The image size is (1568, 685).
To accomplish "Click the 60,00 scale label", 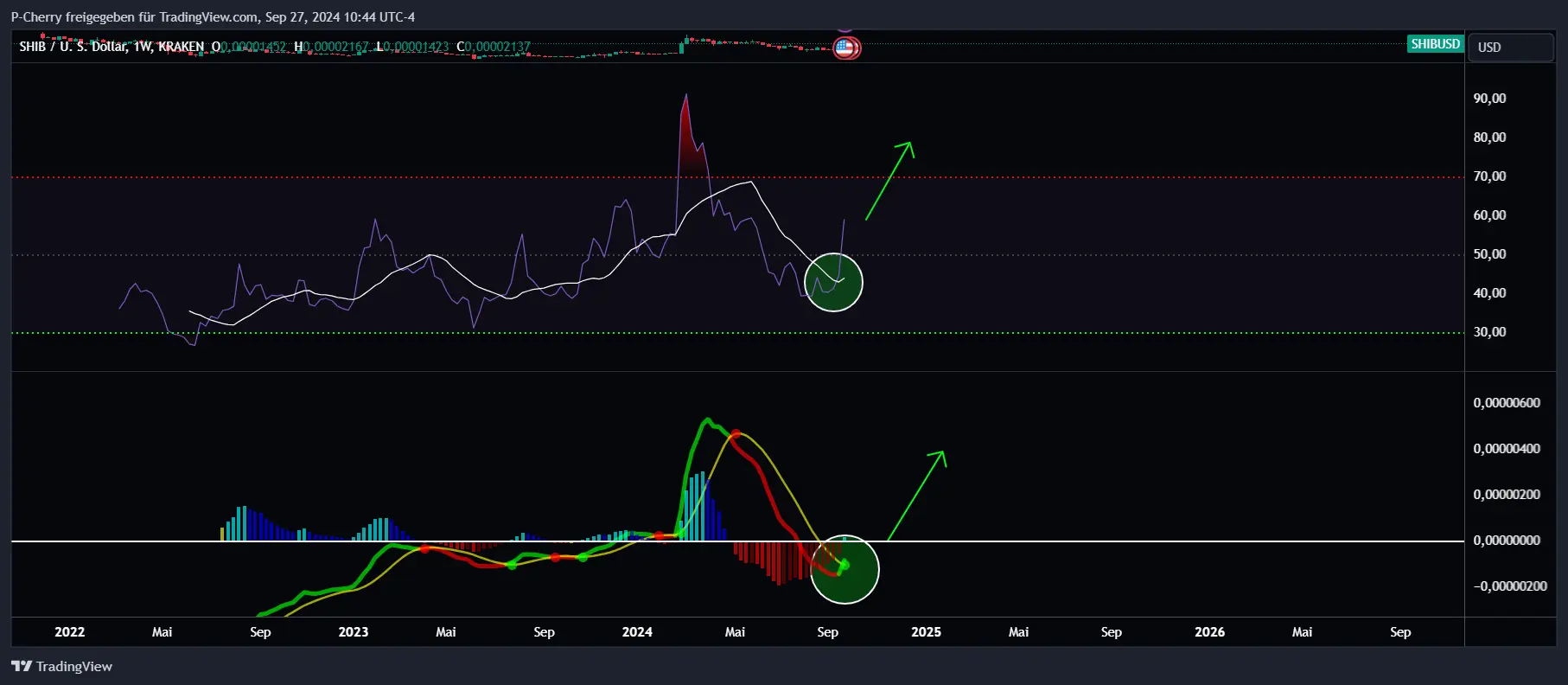I will pyautogui.click(x=1489, y=215).
